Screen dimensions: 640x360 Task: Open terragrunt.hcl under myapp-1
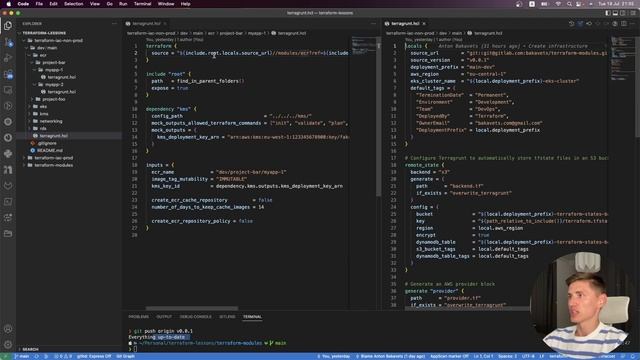point(61,77)
